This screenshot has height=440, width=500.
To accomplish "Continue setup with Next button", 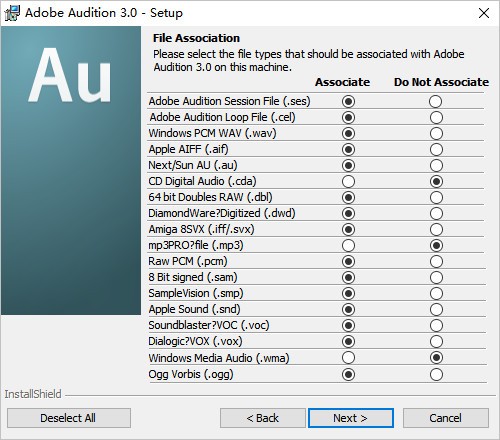I will tap(351, 418).
